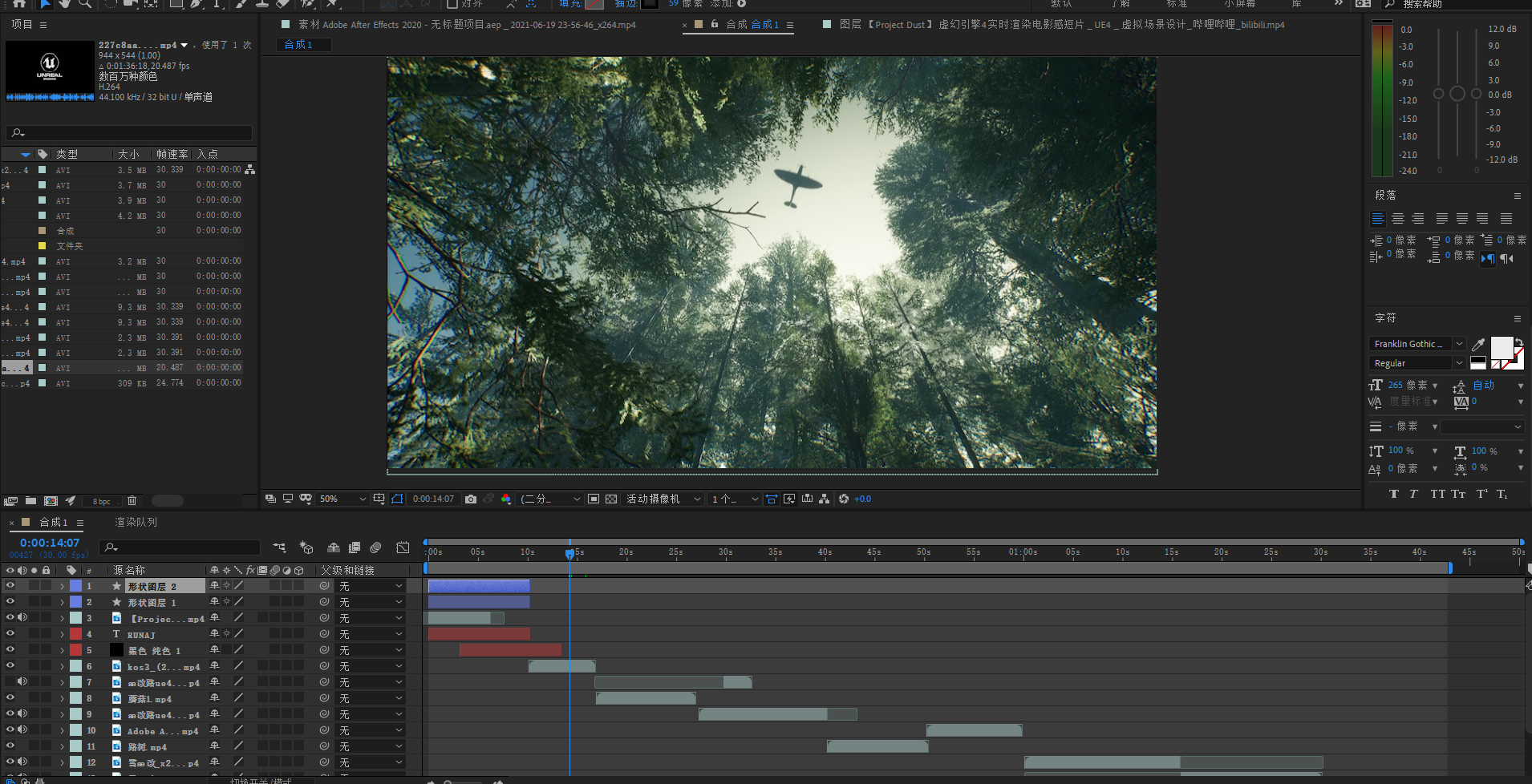Enable frame blending icon in timeline header
Image resolution: width=1532 pixels, height=784 pixels.
[355, 548]
